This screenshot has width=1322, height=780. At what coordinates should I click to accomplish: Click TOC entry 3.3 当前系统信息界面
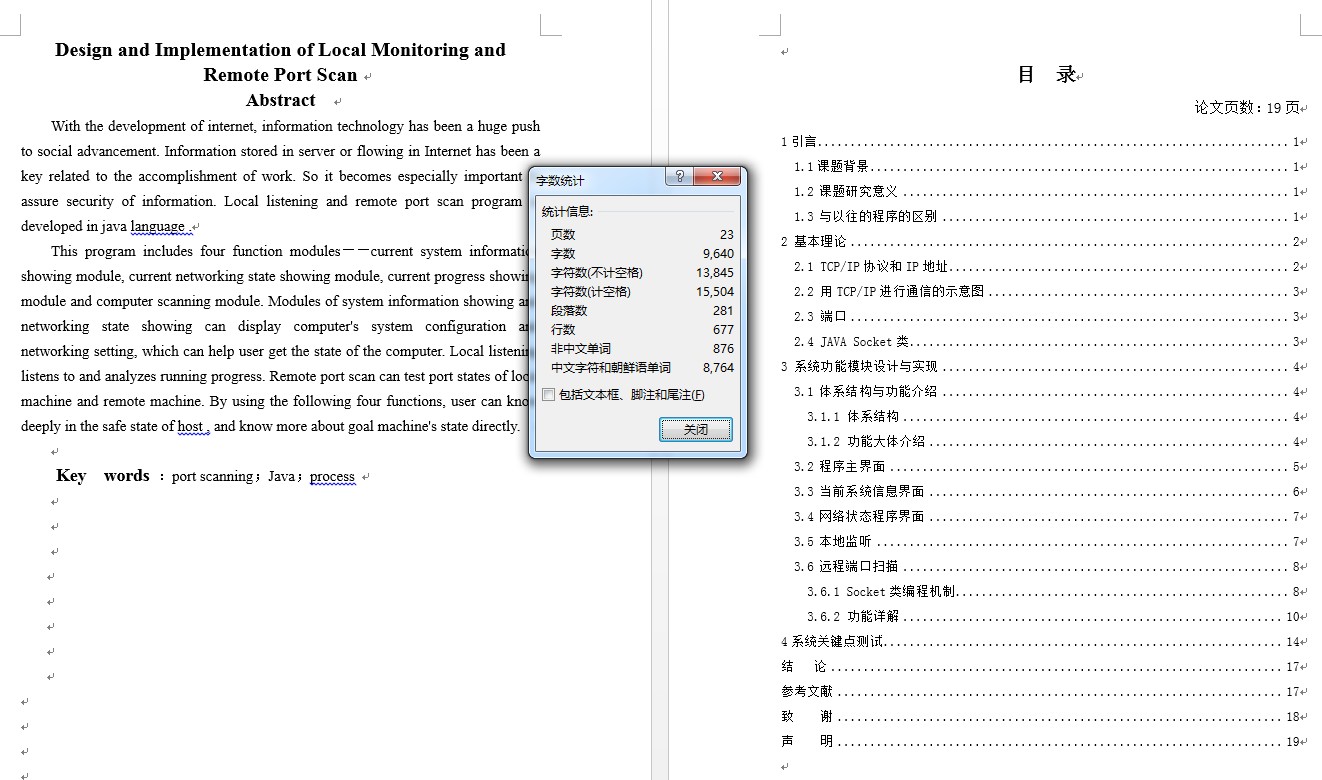(x=1047, y=492)
